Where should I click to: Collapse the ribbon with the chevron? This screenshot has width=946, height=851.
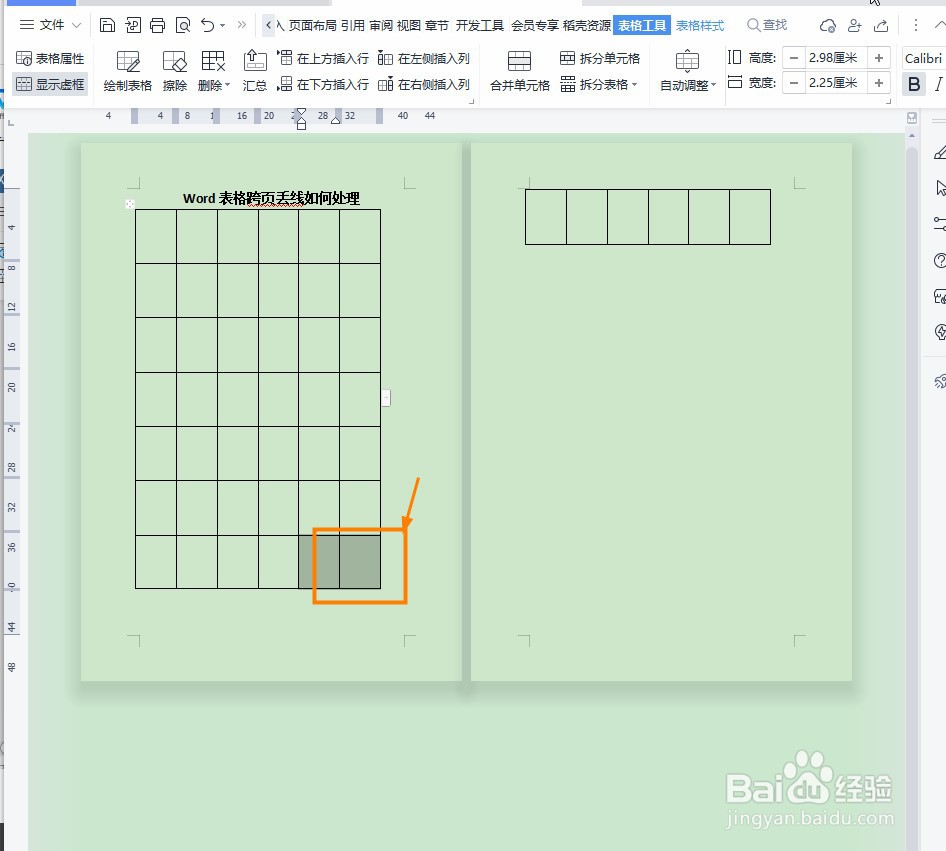(x=940, y=25)
